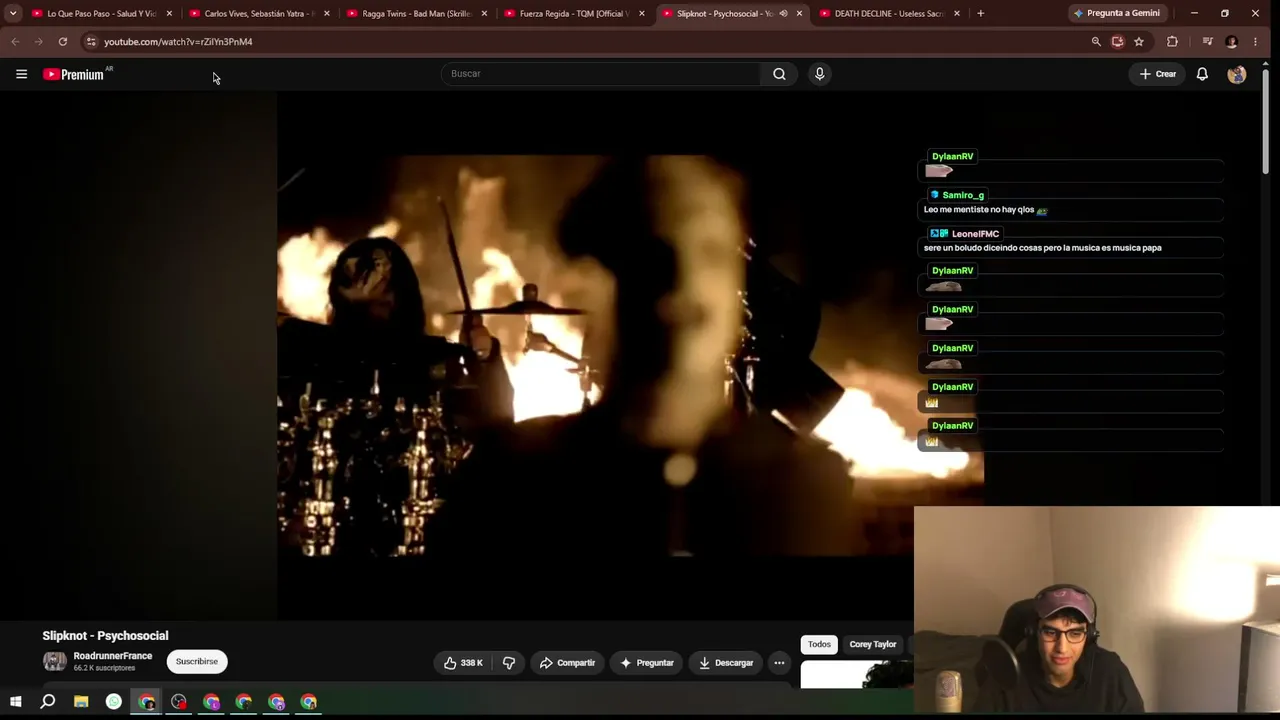Click the LeonelFMC chat username

pyautogui.click(x=975, y=234)
